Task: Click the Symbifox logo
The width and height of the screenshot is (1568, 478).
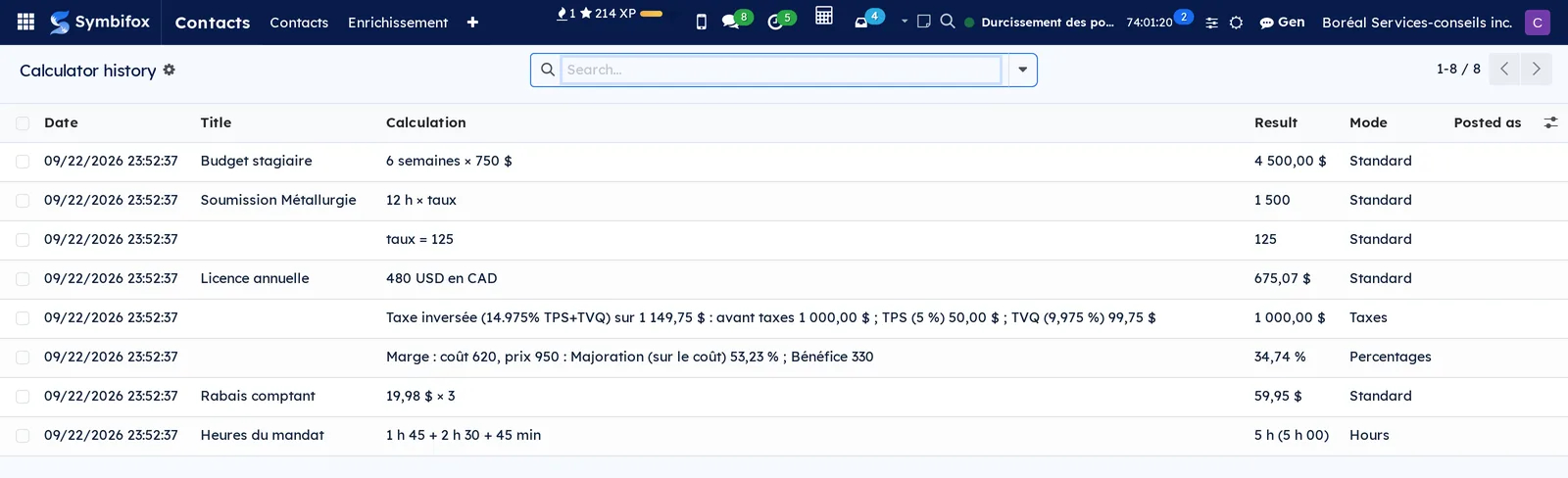Action: tap(100, 22)
